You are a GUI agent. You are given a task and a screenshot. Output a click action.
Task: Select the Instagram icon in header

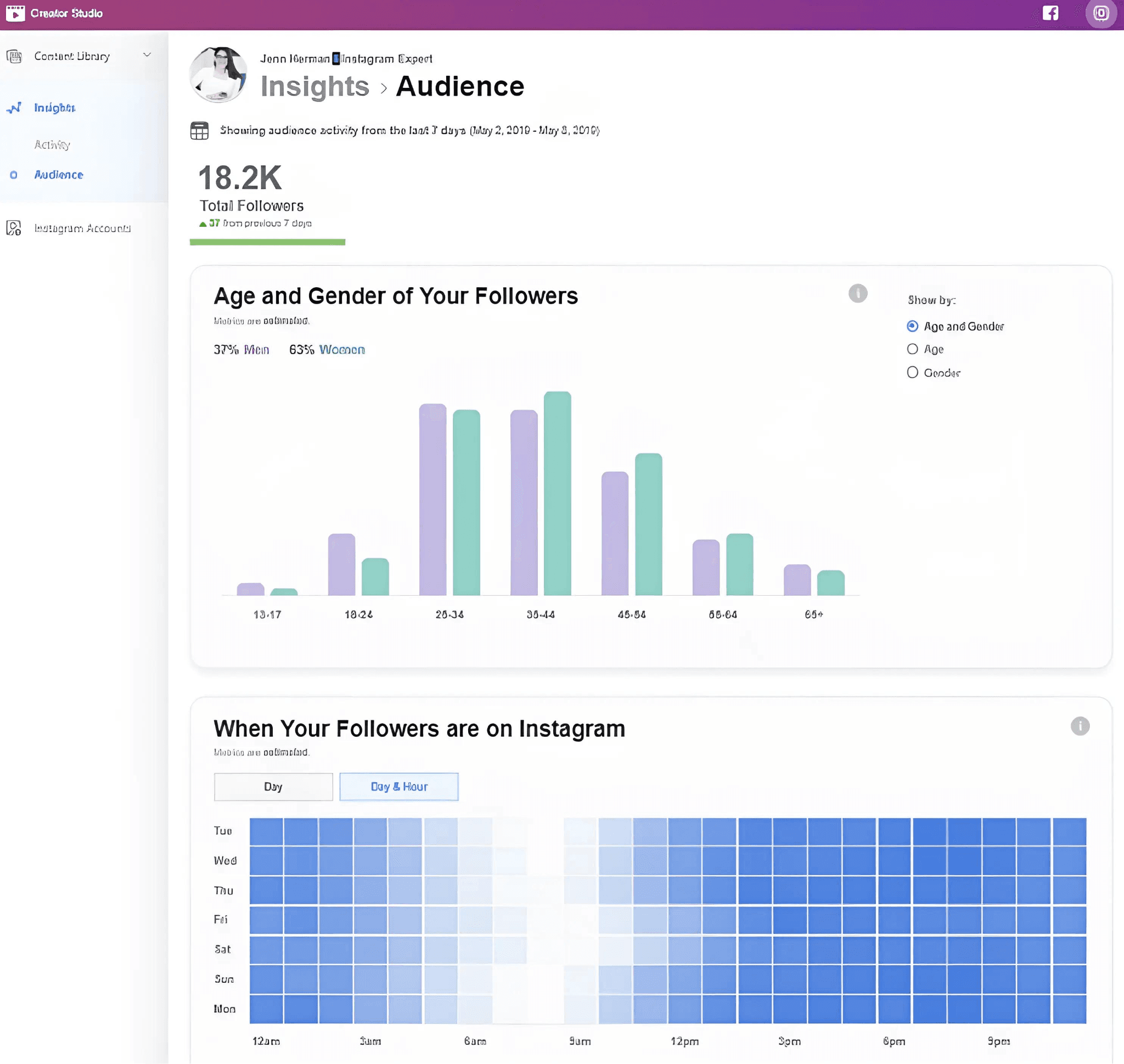[x=1101, y=13]
